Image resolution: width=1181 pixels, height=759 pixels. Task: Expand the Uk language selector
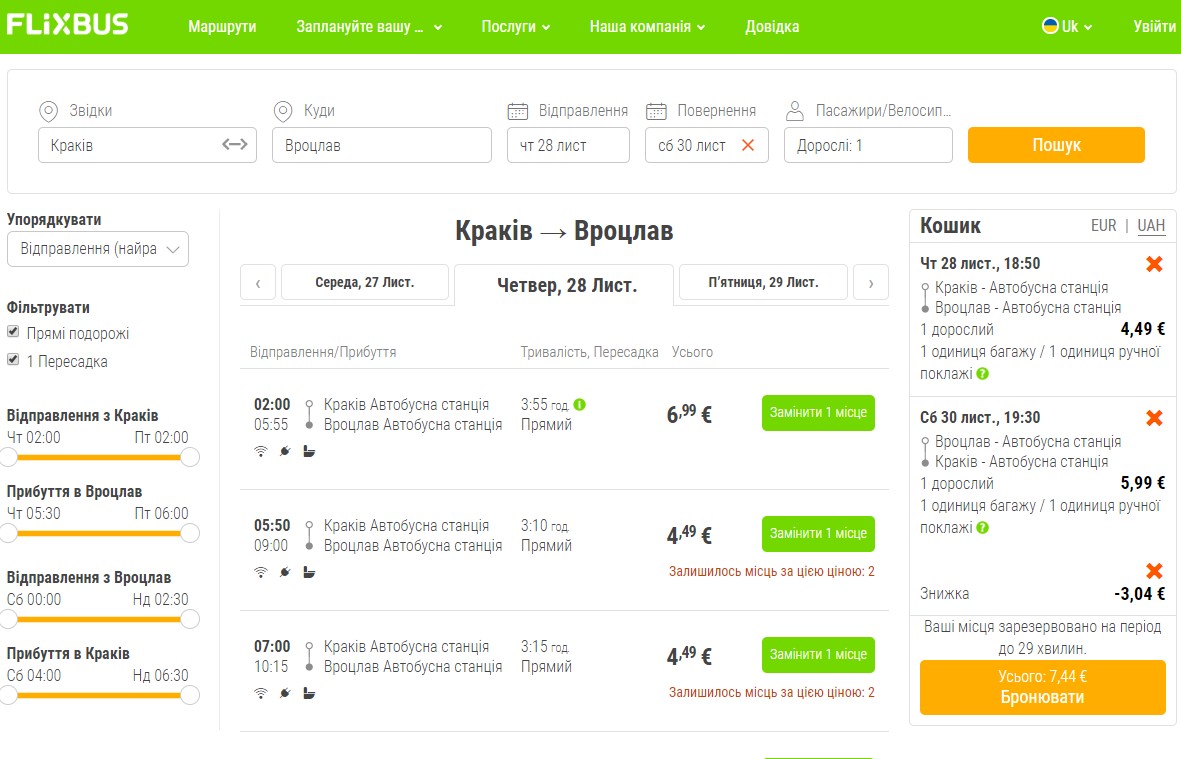(1067, 26)
